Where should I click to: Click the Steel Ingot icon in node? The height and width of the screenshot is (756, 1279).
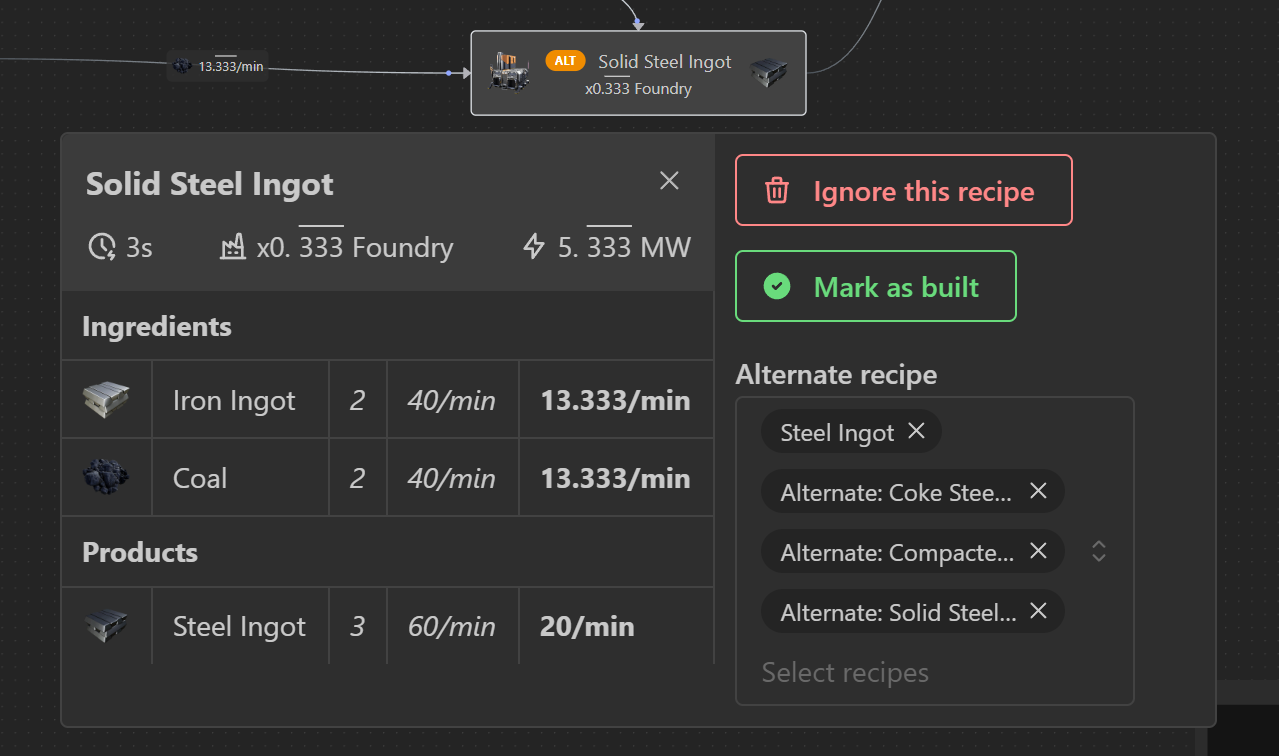point(769,72)
